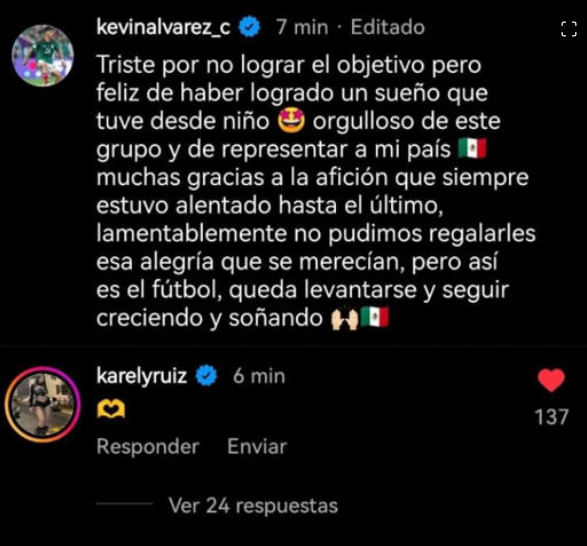
Task: Click Responder to reply to karelyruiz
Action: (x=148, y=446)
